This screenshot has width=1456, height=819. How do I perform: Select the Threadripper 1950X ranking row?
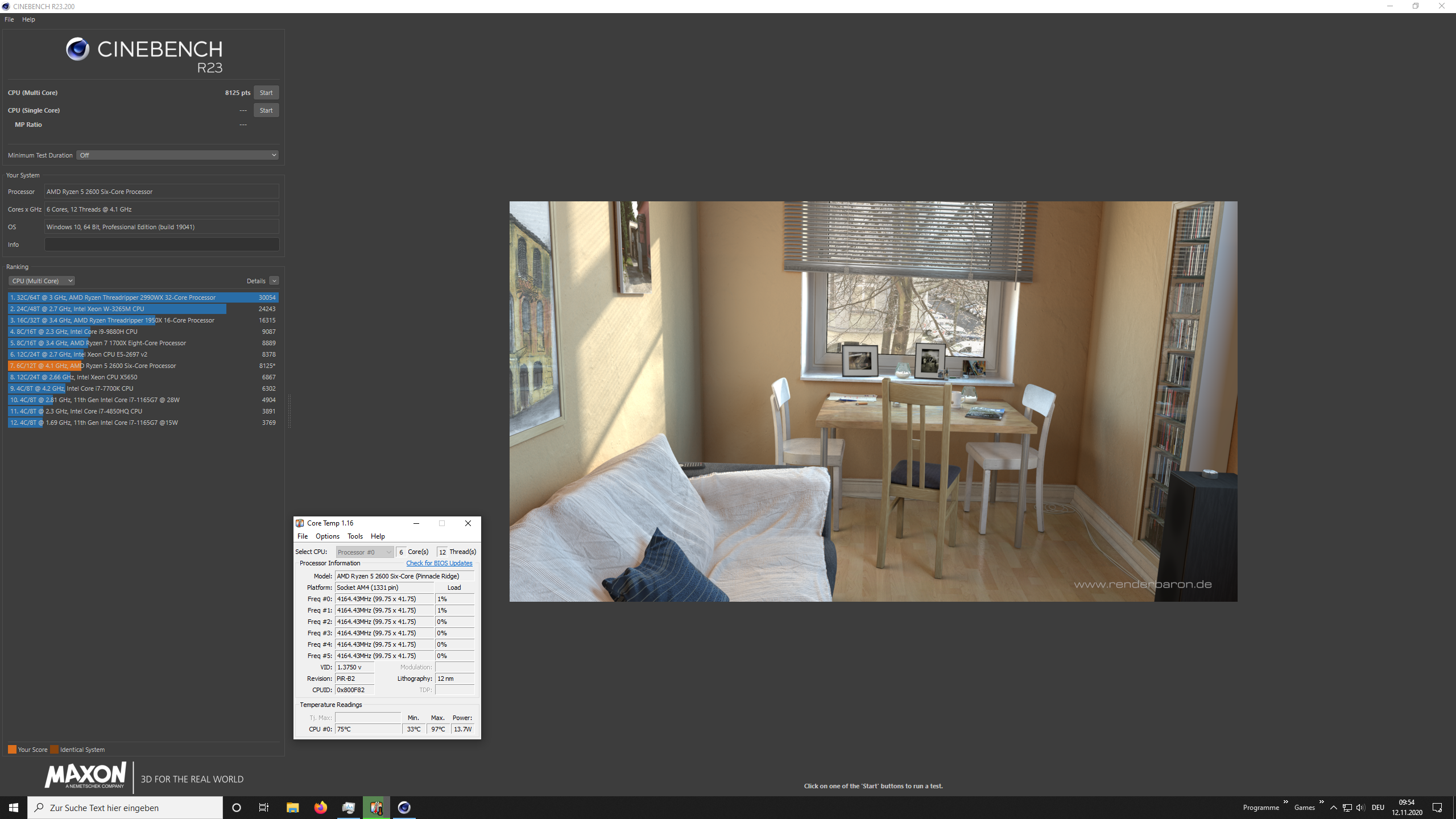[x=143, y=320]
